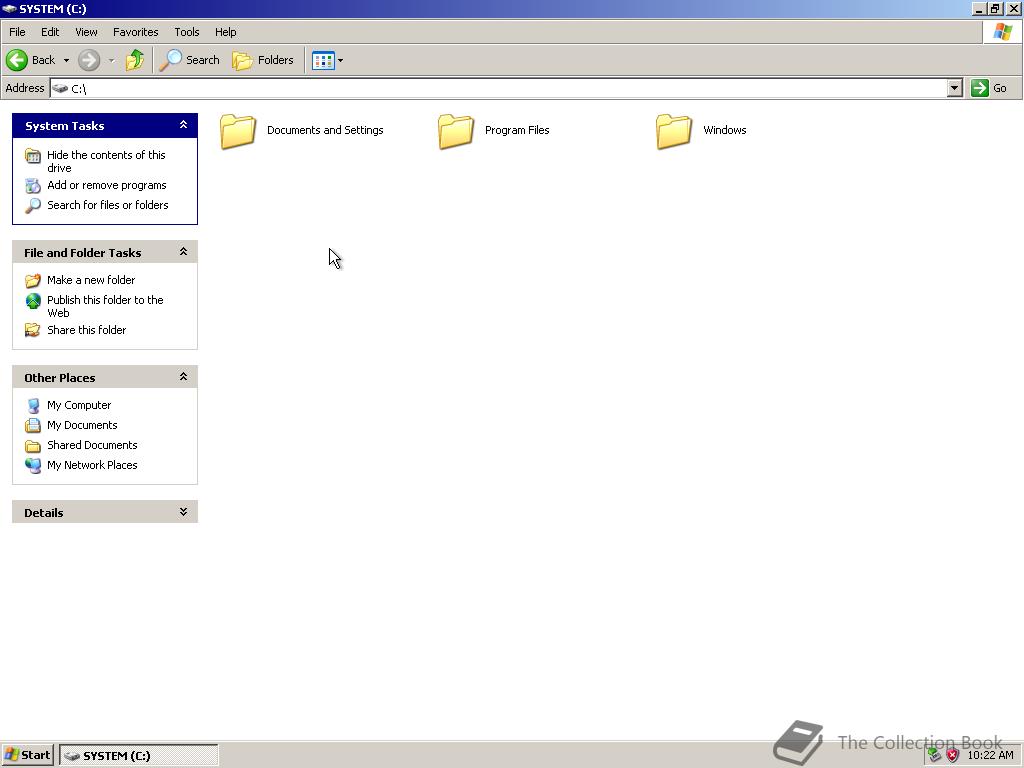The height and width of the screenshot is (768, 1024).
Task: Click the Shared Documents folder icon
Action: [x=33, y=446]
